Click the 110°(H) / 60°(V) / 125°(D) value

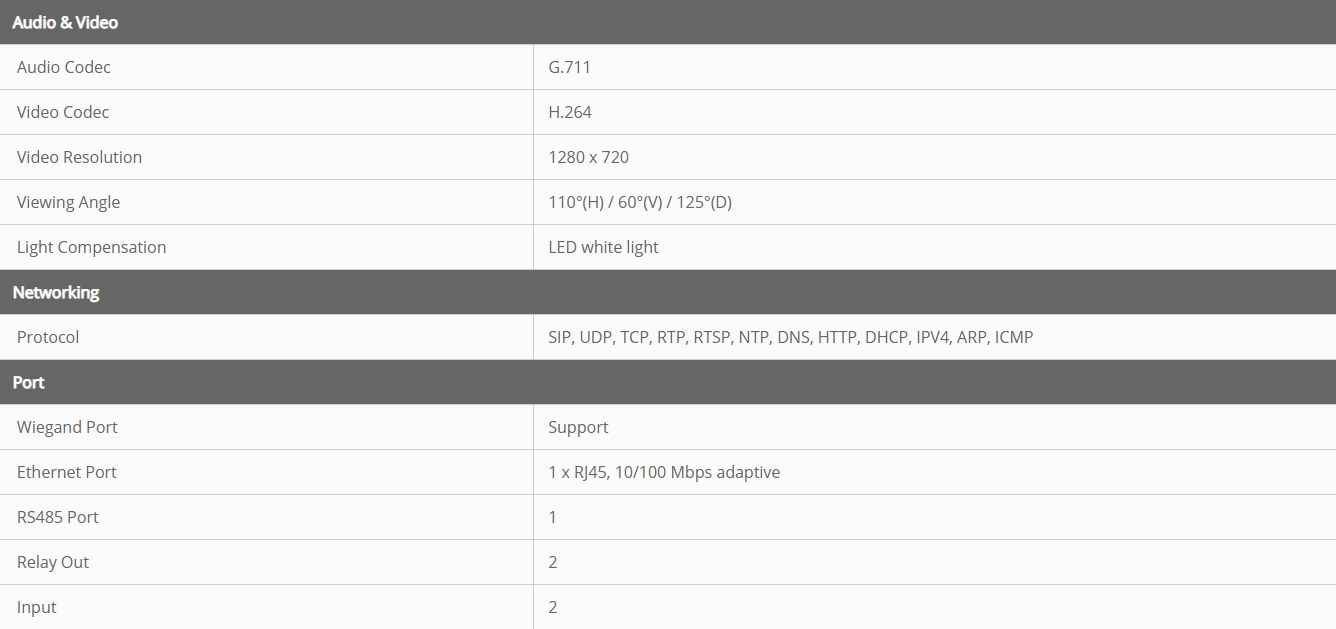tap(640, 202)
